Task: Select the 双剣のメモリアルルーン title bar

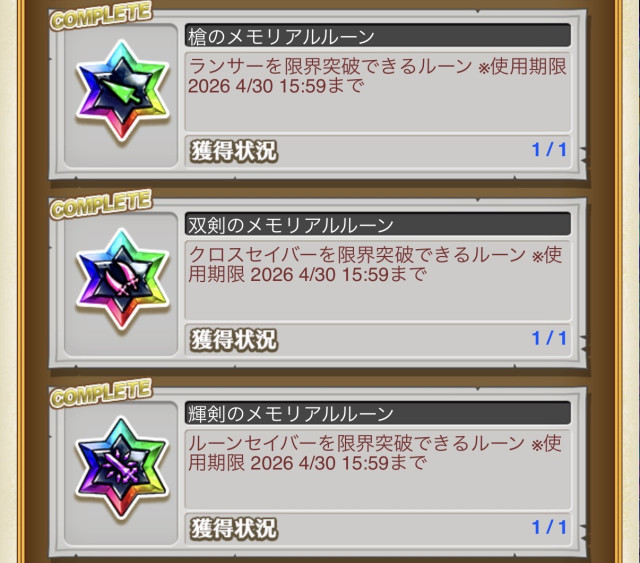Action: 378,224
